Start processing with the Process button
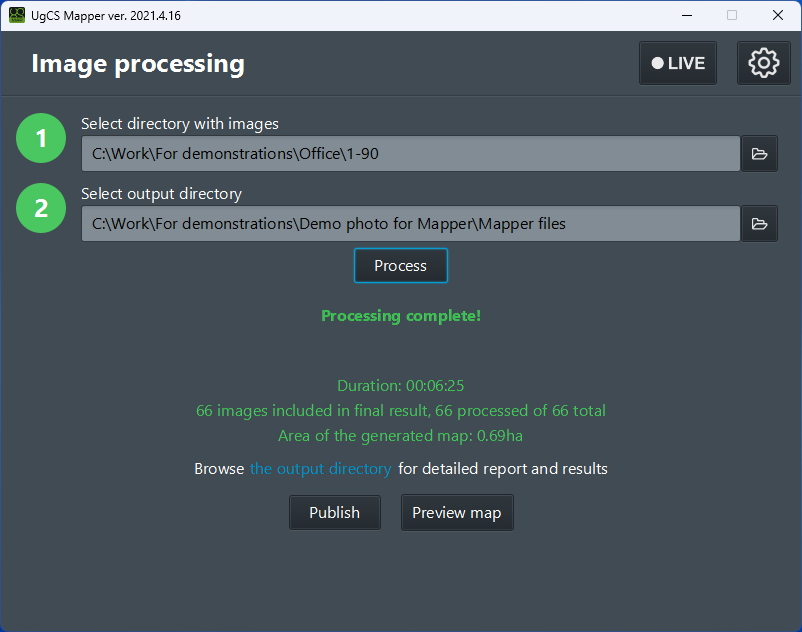This screenshot has height=632, width=802. [x=400, y=265]
